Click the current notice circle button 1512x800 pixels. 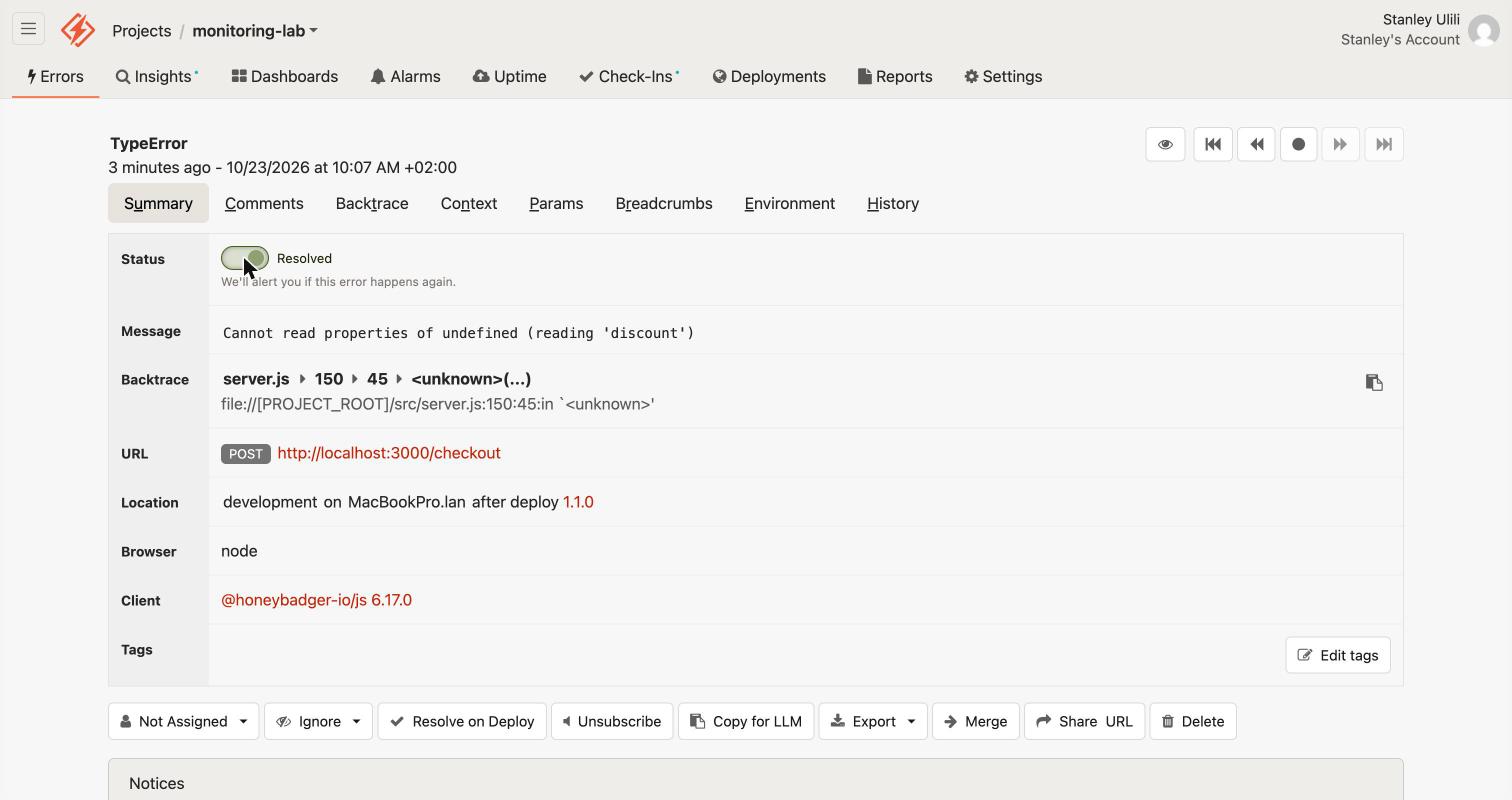pyautogui.click(x=1298, y=144)
